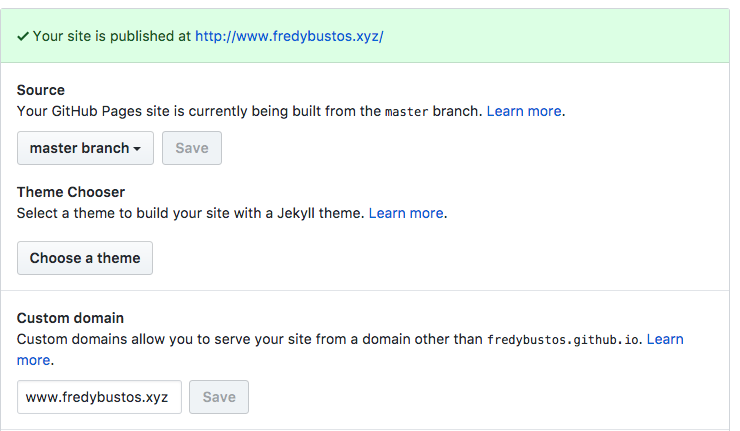The image size is (740, 431).
Task: Open Learn more link in Source section
Action: click(x=523, y=111)
